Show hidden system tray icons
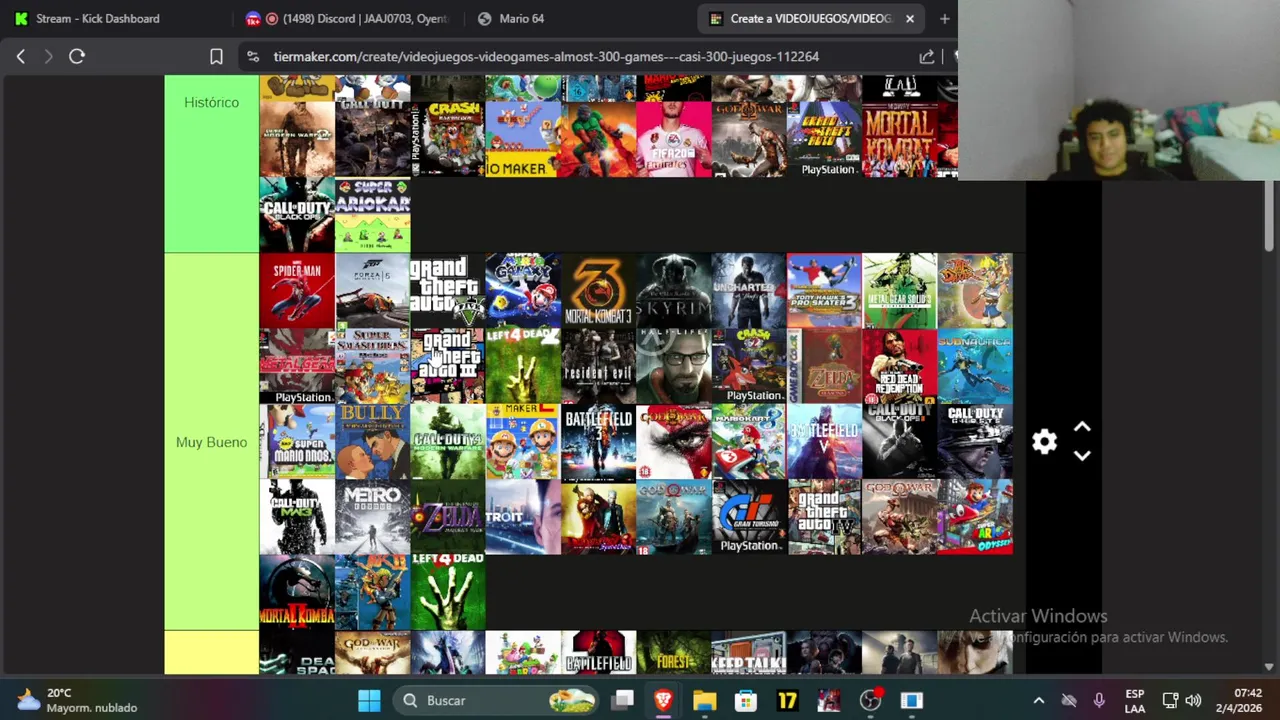The height and width of the screenshot is (720, 1280). coord(1038,700)
